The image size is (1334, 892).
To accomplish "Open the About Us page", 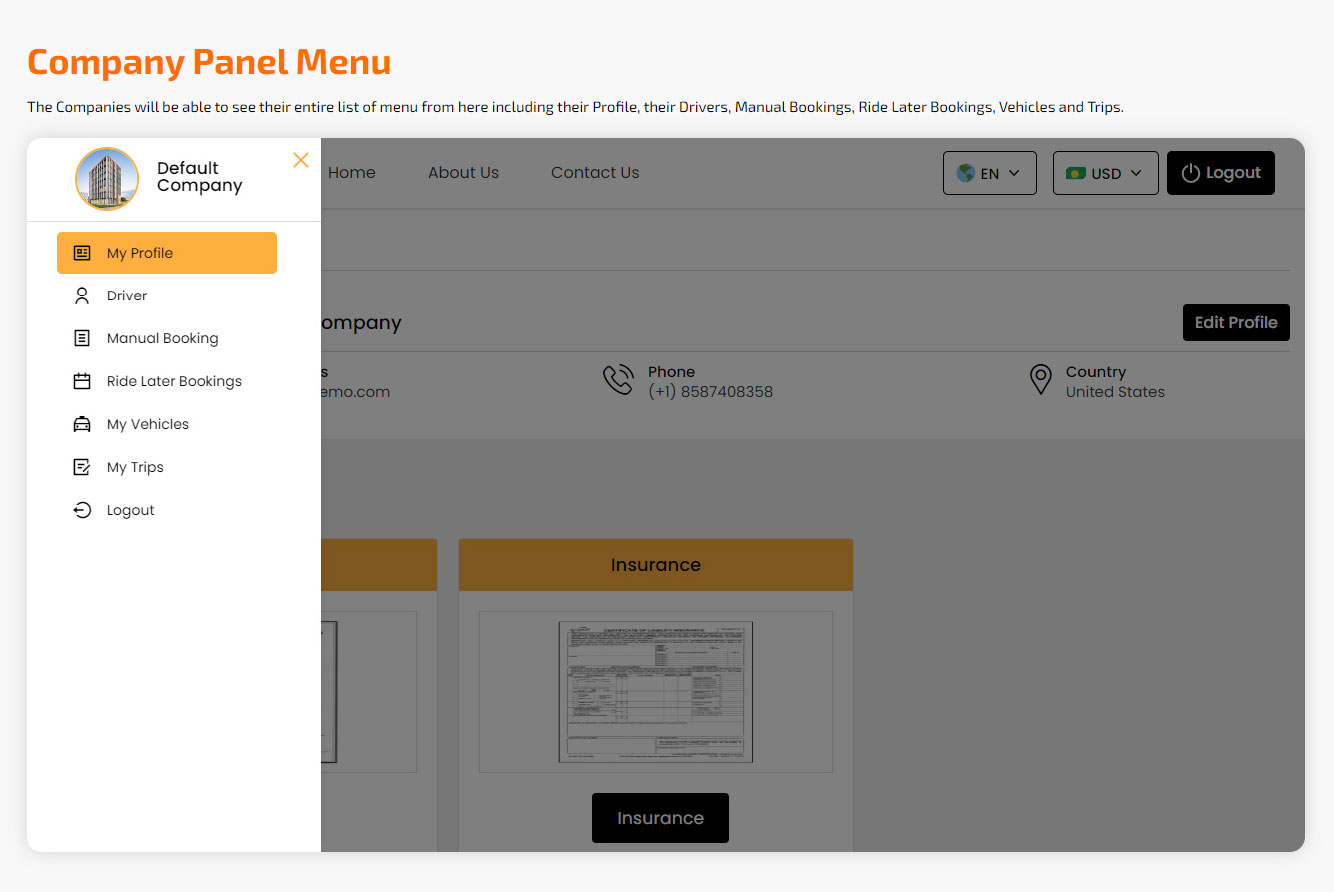I will point(463,172).
